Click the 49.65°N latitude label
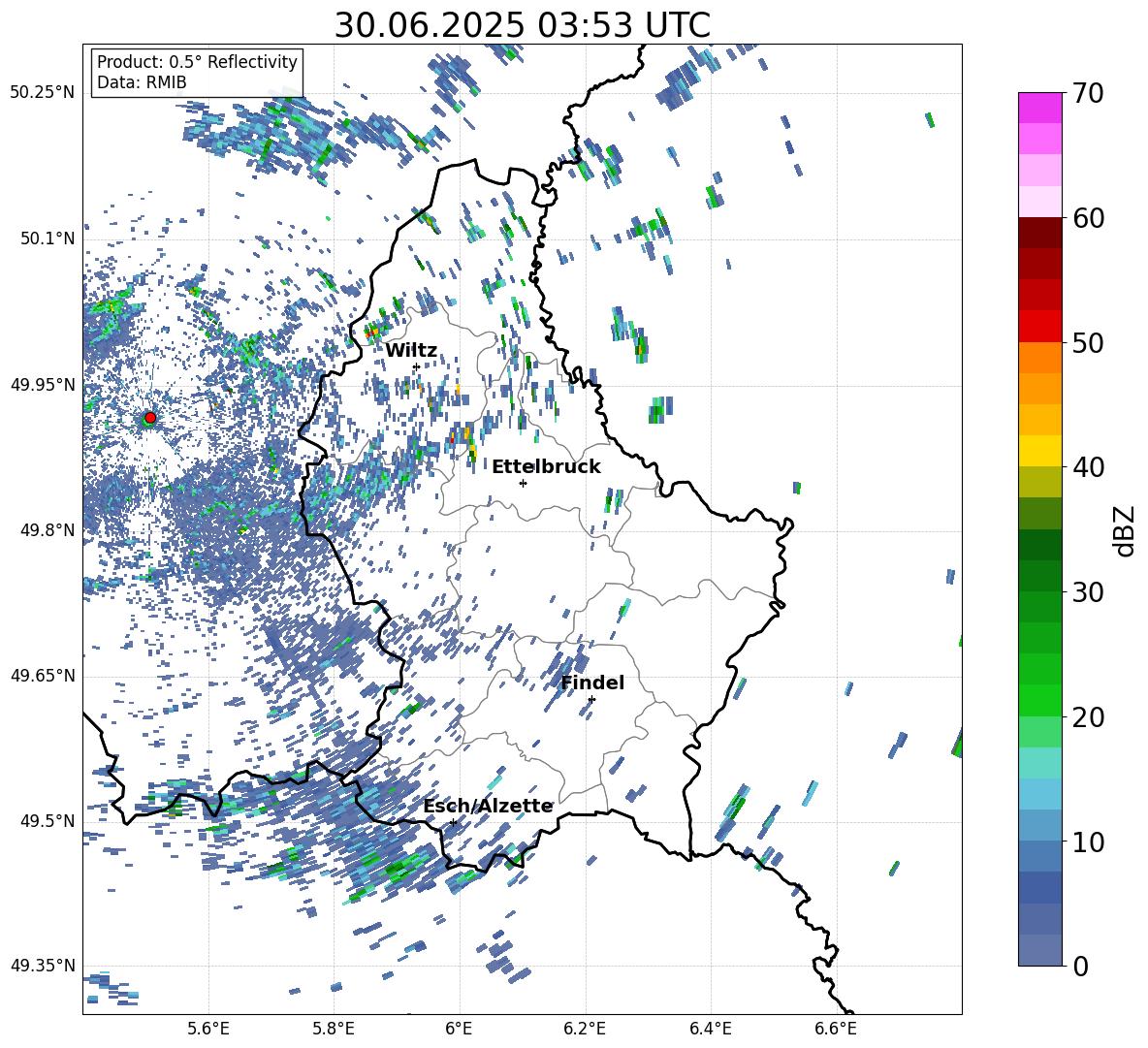1148x1048 pixels. [x=43, y=675]
